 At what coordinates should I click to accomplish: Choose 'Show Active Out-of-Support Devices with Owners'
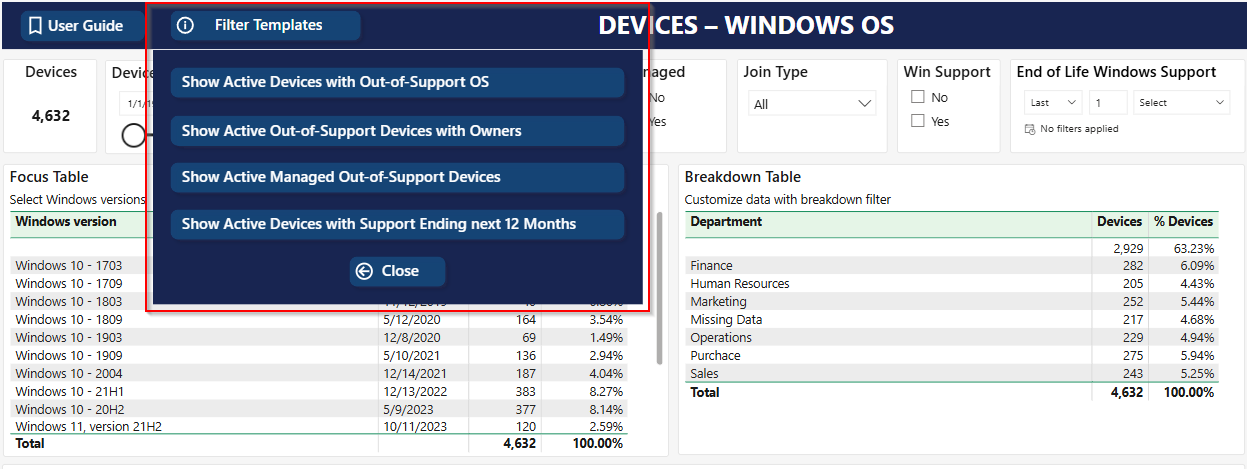coord(397,131)
